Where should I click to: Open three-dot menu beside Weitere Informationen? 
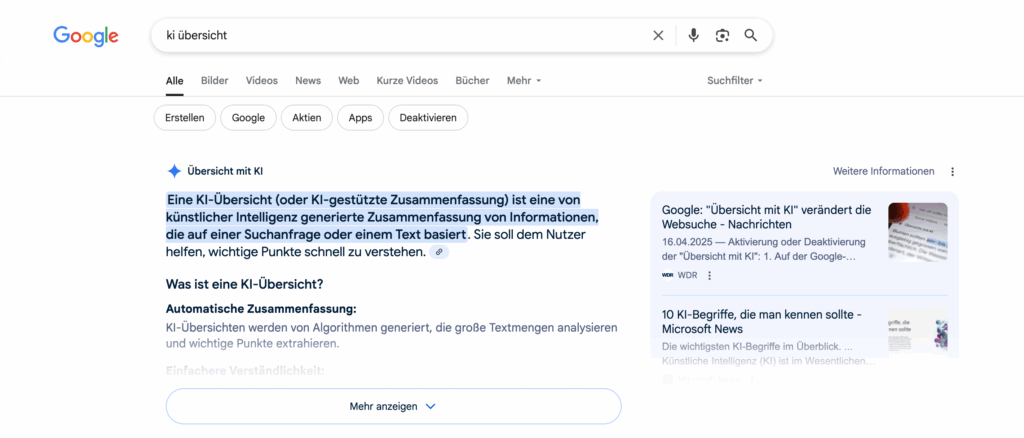click(952, 172)
